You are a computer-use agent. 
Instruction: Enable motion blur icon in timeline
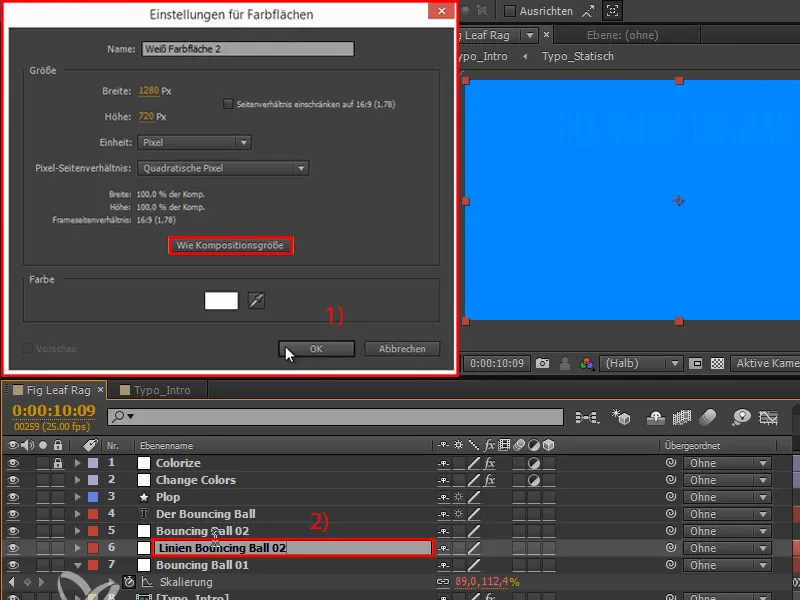pos(708,417)
